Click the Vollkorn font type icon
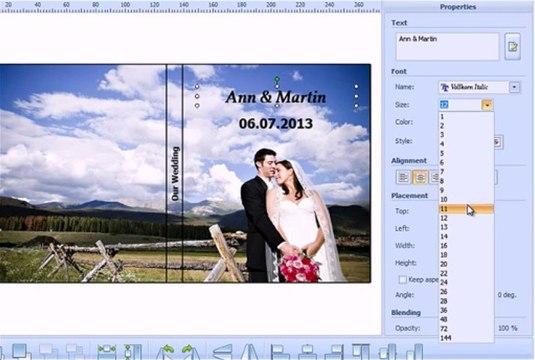Screen dimensions: 535x360 click(x=444, y=87)
